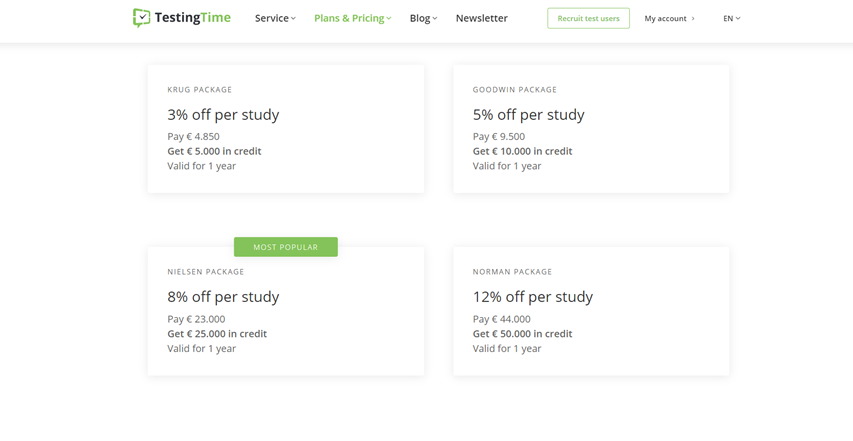Image resolution: width=853 pixels, height=441 pixels.
Task: Click 'Valid for 1 year' in Goodwin card
Action: tap(507, 166)
